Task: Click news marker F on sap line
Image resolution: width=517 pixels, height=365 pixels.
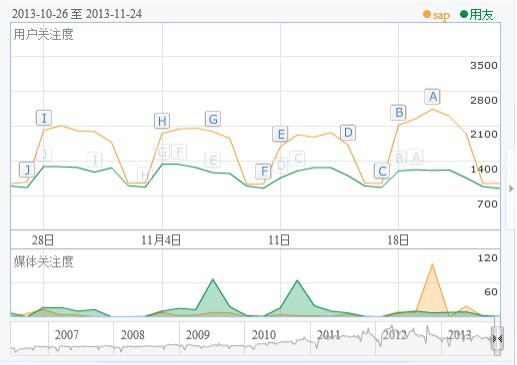Action: [263, 171]
